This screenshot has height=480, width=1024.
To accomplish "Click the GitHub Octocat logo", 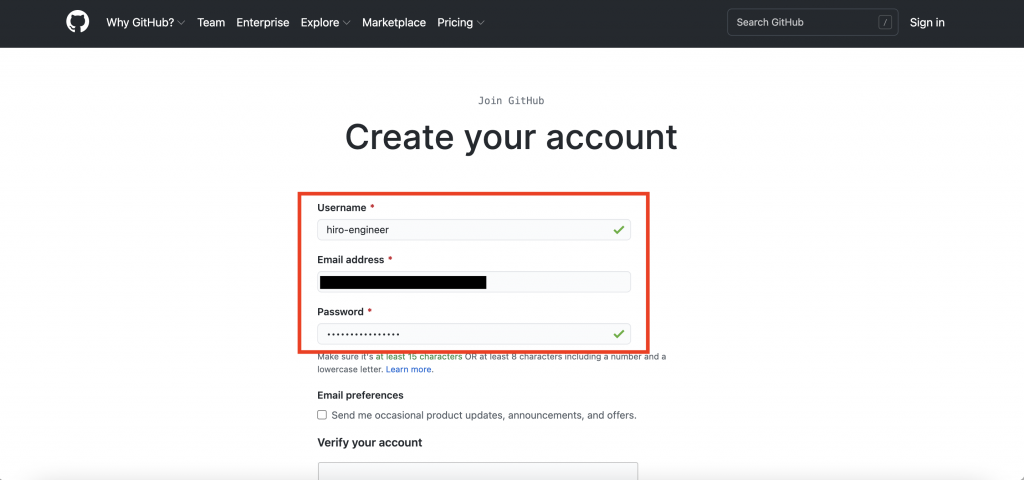I will coord(77,22).
